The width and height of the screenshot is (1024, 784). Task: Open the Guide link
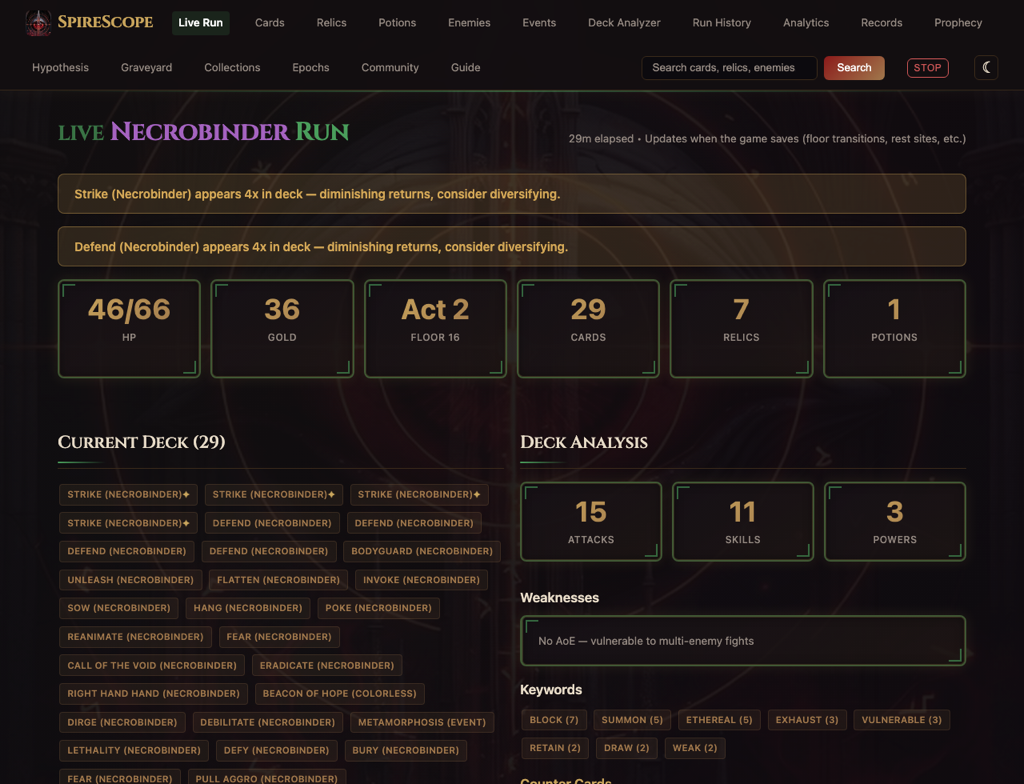tap(465, 67)
